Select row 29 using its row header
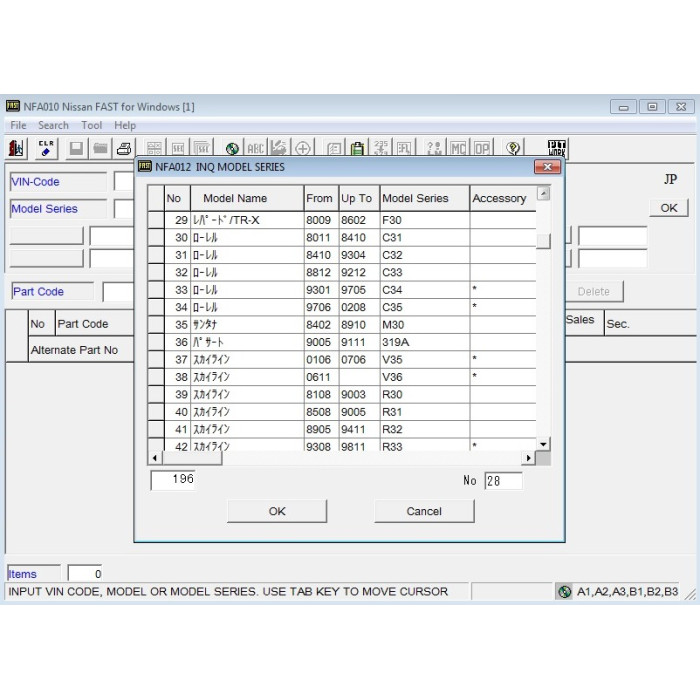Viewport: 700px width, 700px height. point(156,220)
